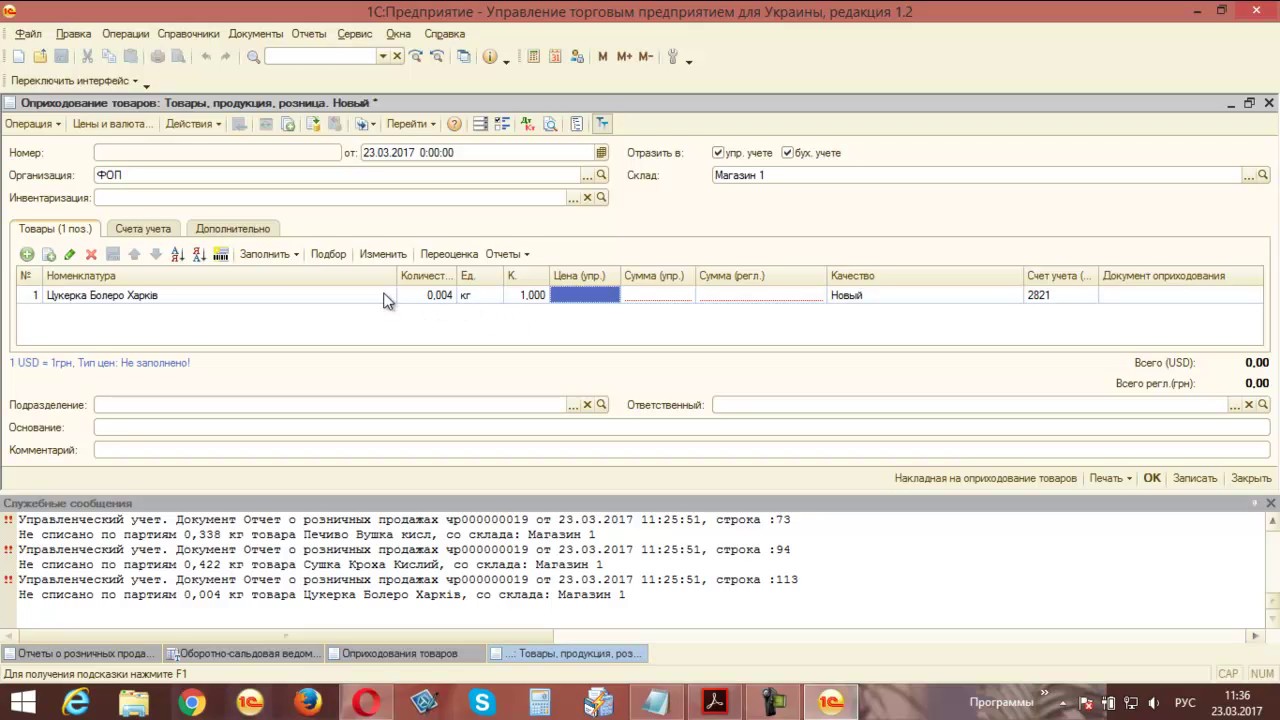Image resolution: width=1280 pixels, height=720 pixels.
Task: Open the Печать dropdown at the bottom
Action: coord(1110,479)
